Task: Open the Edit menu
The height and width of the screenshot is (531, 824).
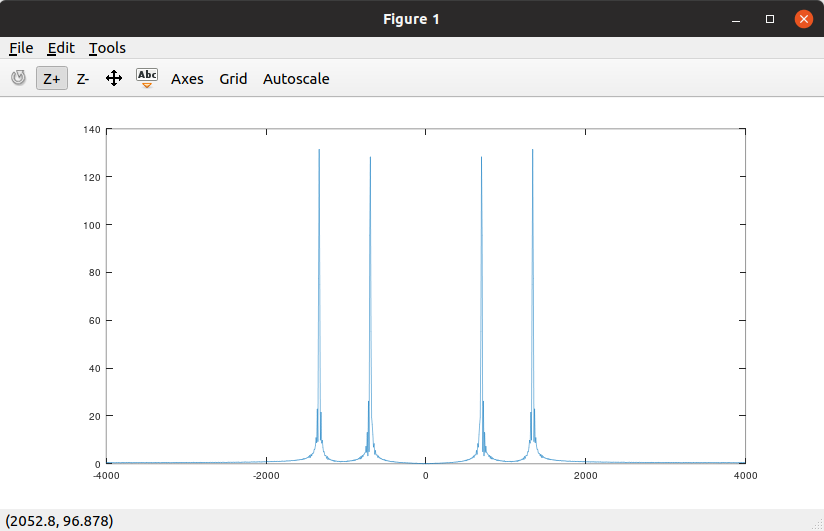Action: (x=61, y=48)
